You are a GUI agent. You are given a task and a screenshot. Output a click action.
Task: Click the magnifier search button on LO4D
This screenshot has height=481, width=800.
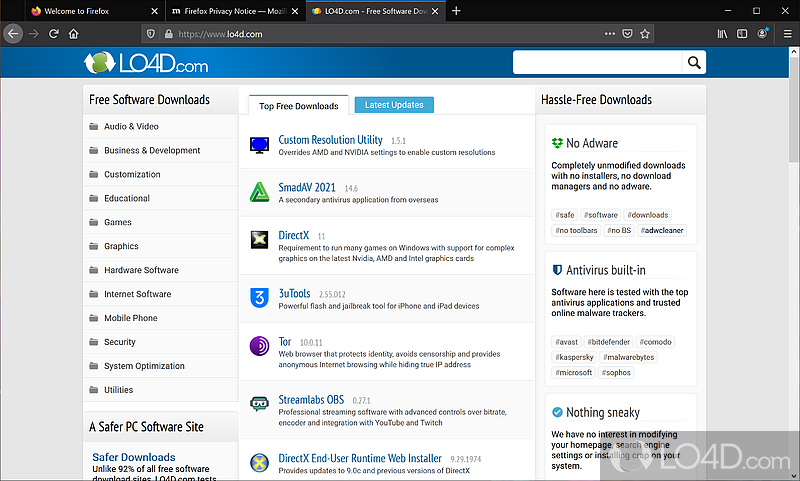(693, 63)
